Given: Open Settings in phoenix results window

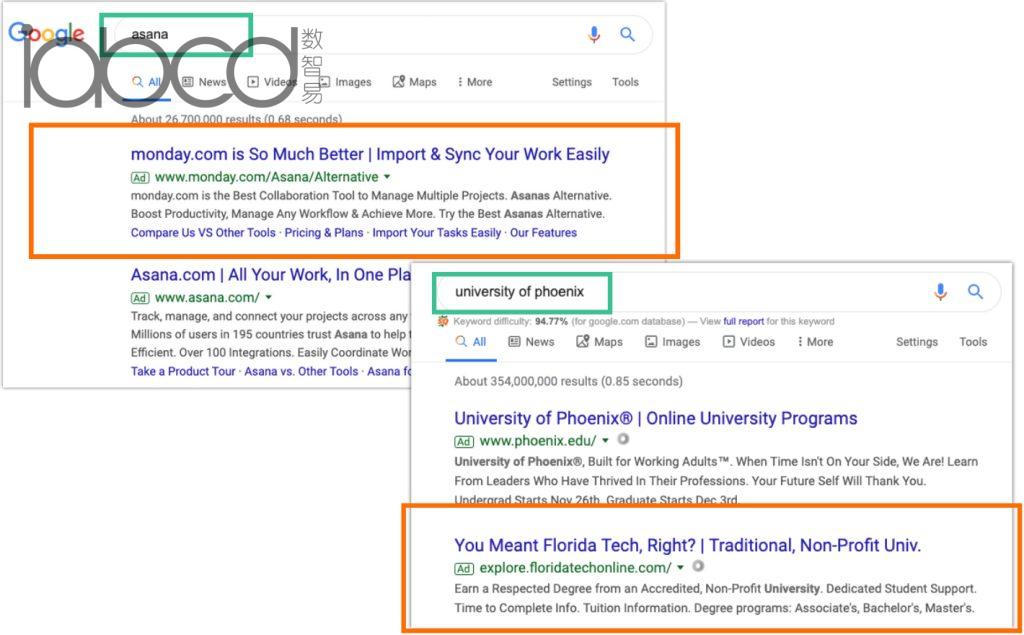Looking at the screenshot, I should point(916,342).
